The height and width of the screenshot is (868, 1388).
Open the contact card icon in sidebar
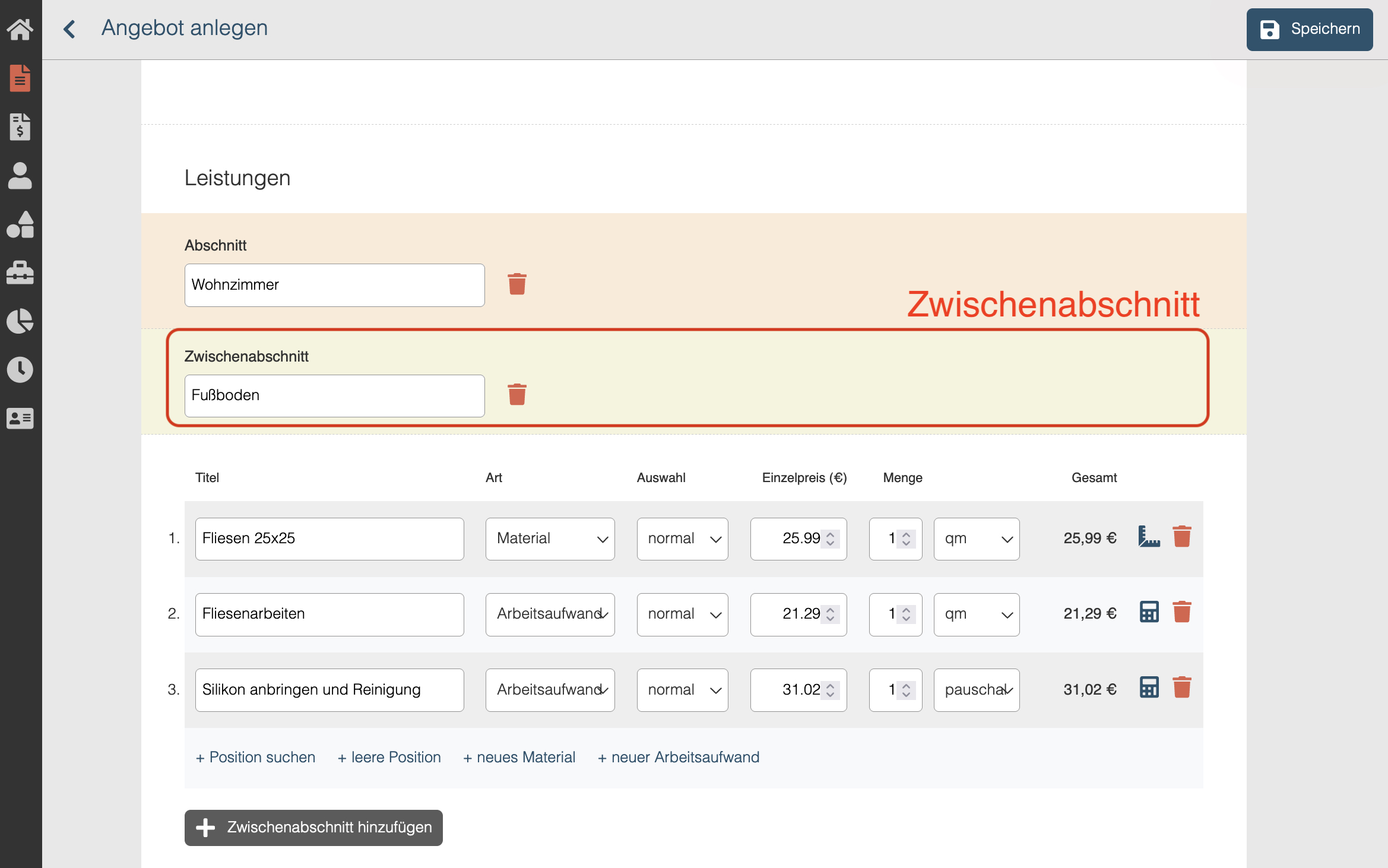click(x=20, y=419)
